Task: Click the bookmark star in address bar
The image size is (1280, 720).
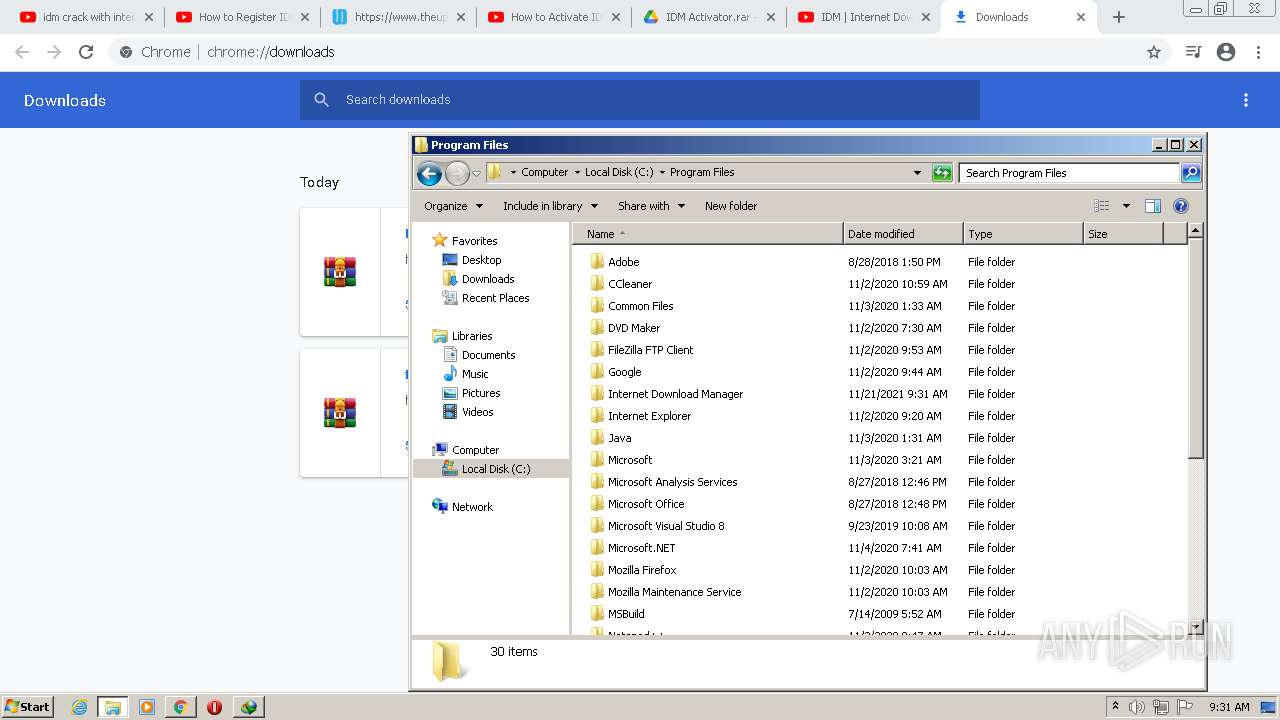Action: pyautogui.click(x=1154, y=52)
